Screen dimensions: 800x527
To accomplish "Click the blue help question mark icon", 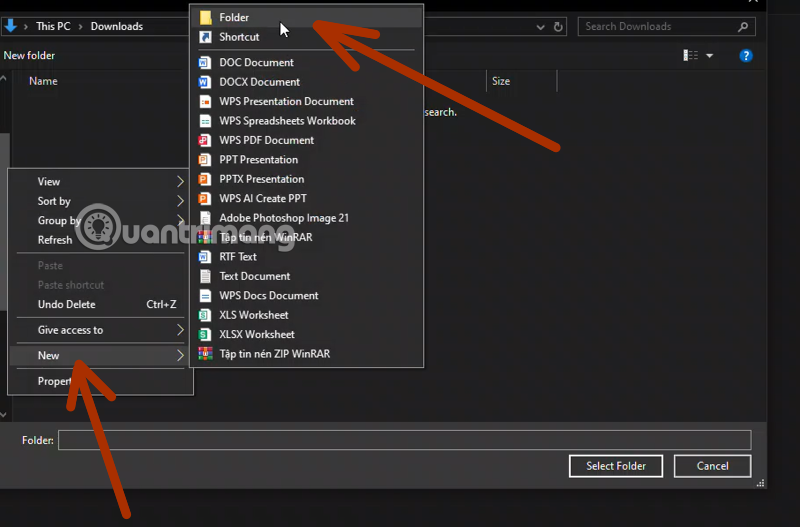I will (746, 56).
